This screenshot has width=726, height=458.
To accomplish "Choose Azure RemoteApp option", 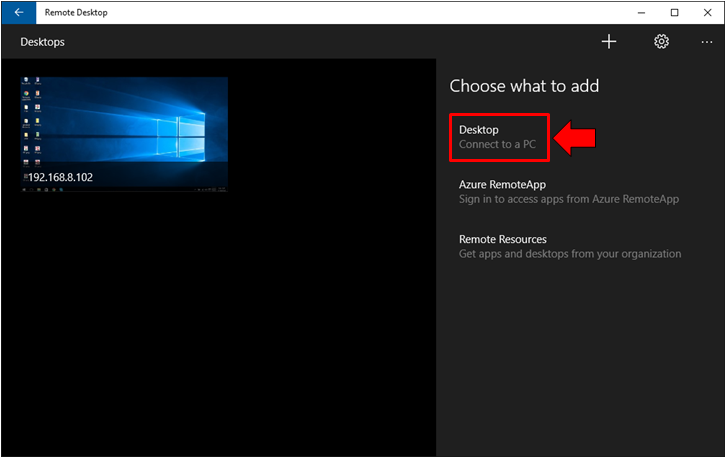I will tap(569, 192).
